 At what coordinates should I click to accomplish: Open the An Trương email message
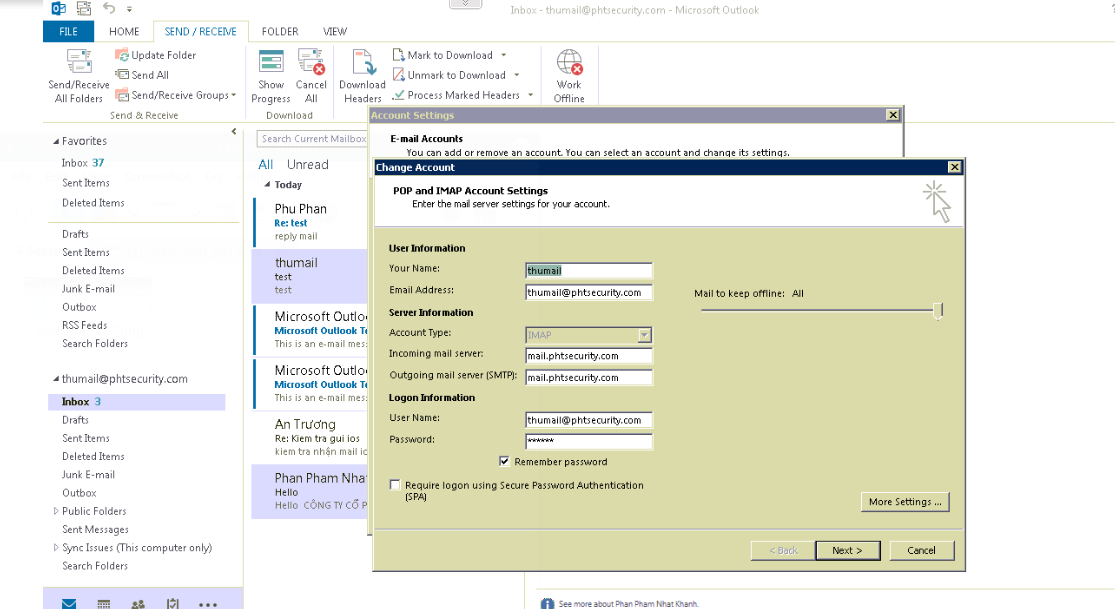[311, 437]
